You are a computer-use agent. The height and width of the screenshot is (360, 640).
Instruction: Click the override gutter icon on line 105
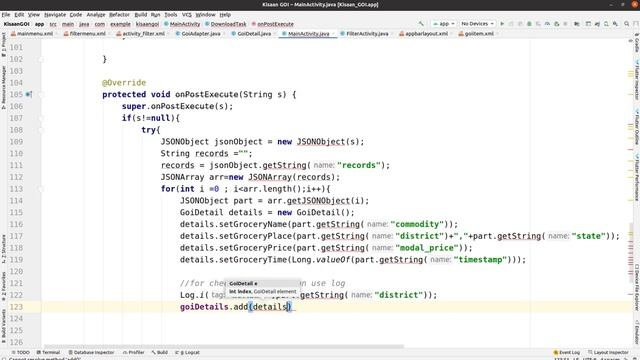point(29,94)
